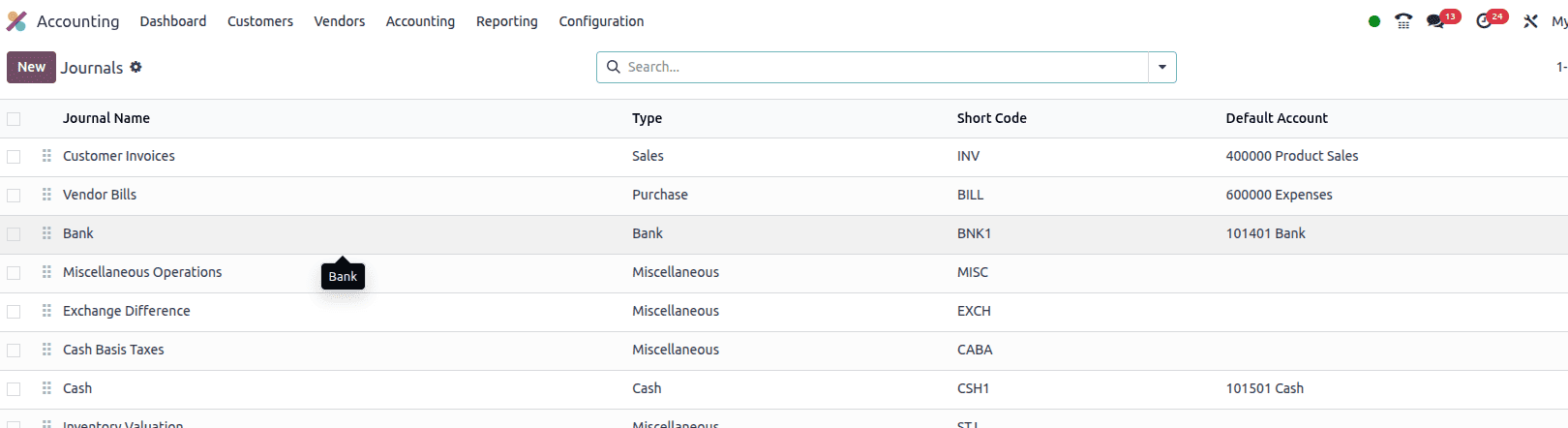Create a journal with the New button
The image size is (1568, 428).
click(31, 67)
